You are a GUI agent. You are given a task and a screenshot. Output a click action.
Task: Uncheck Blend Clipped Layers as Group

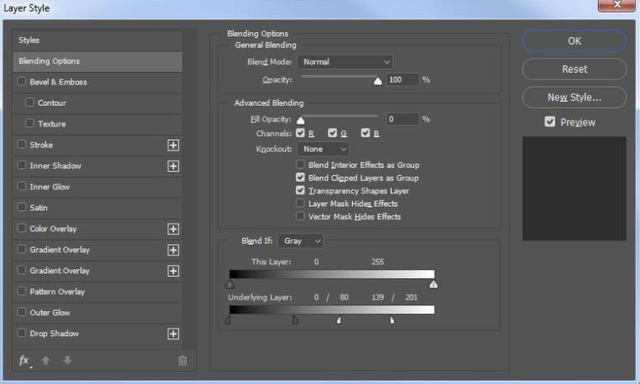300,177
